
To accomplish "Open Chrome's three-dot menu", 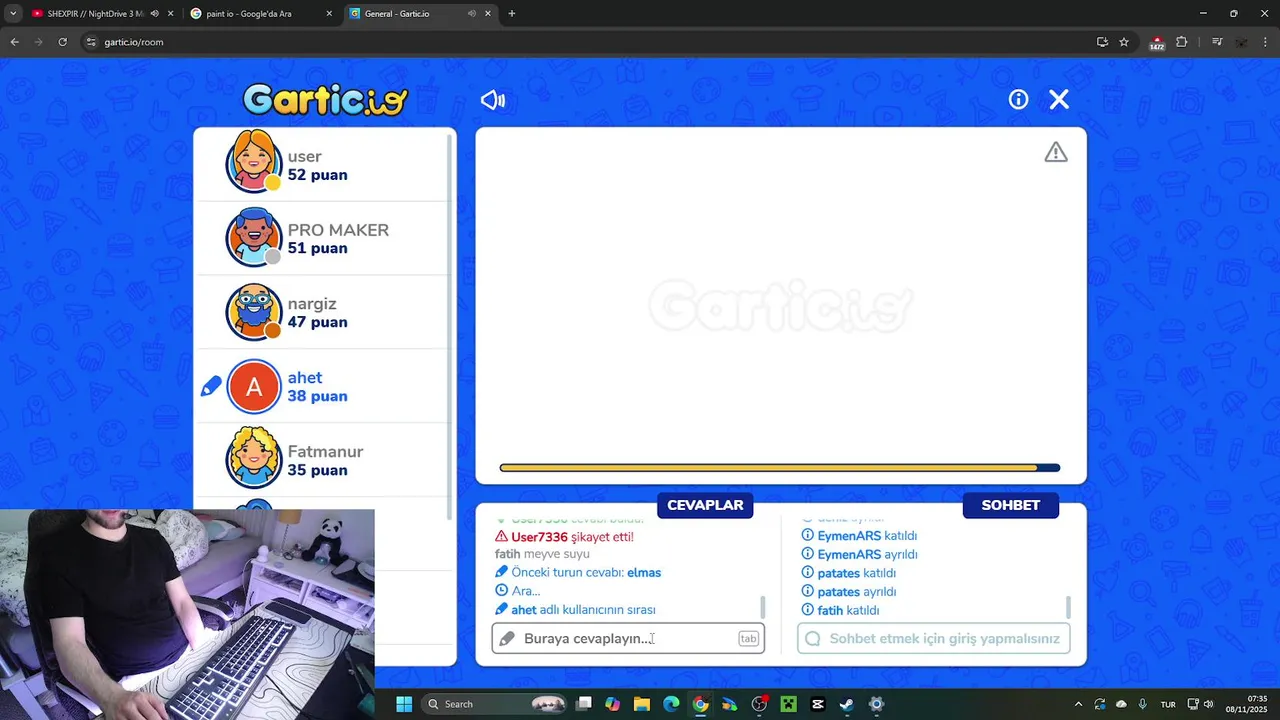I will point(1265,42).
